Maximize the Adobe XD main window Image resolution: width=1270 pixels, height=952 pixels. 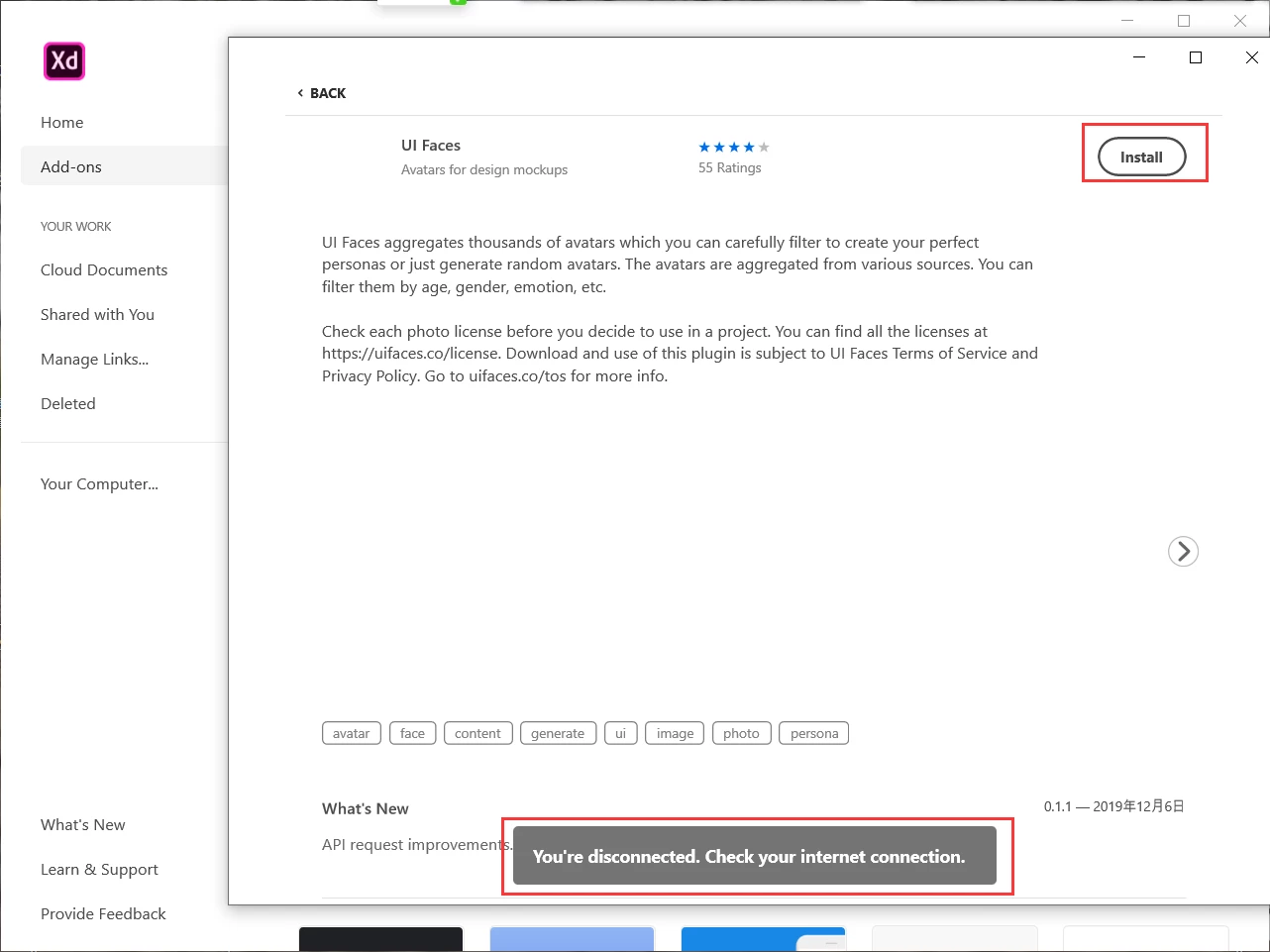(x=1184, y=21)
